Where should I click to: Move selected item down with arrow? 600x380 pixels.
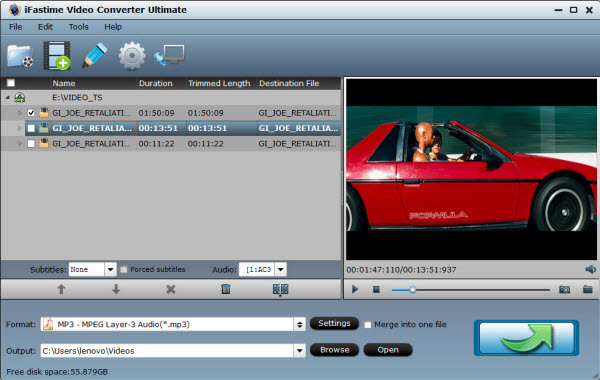[116, 289]
